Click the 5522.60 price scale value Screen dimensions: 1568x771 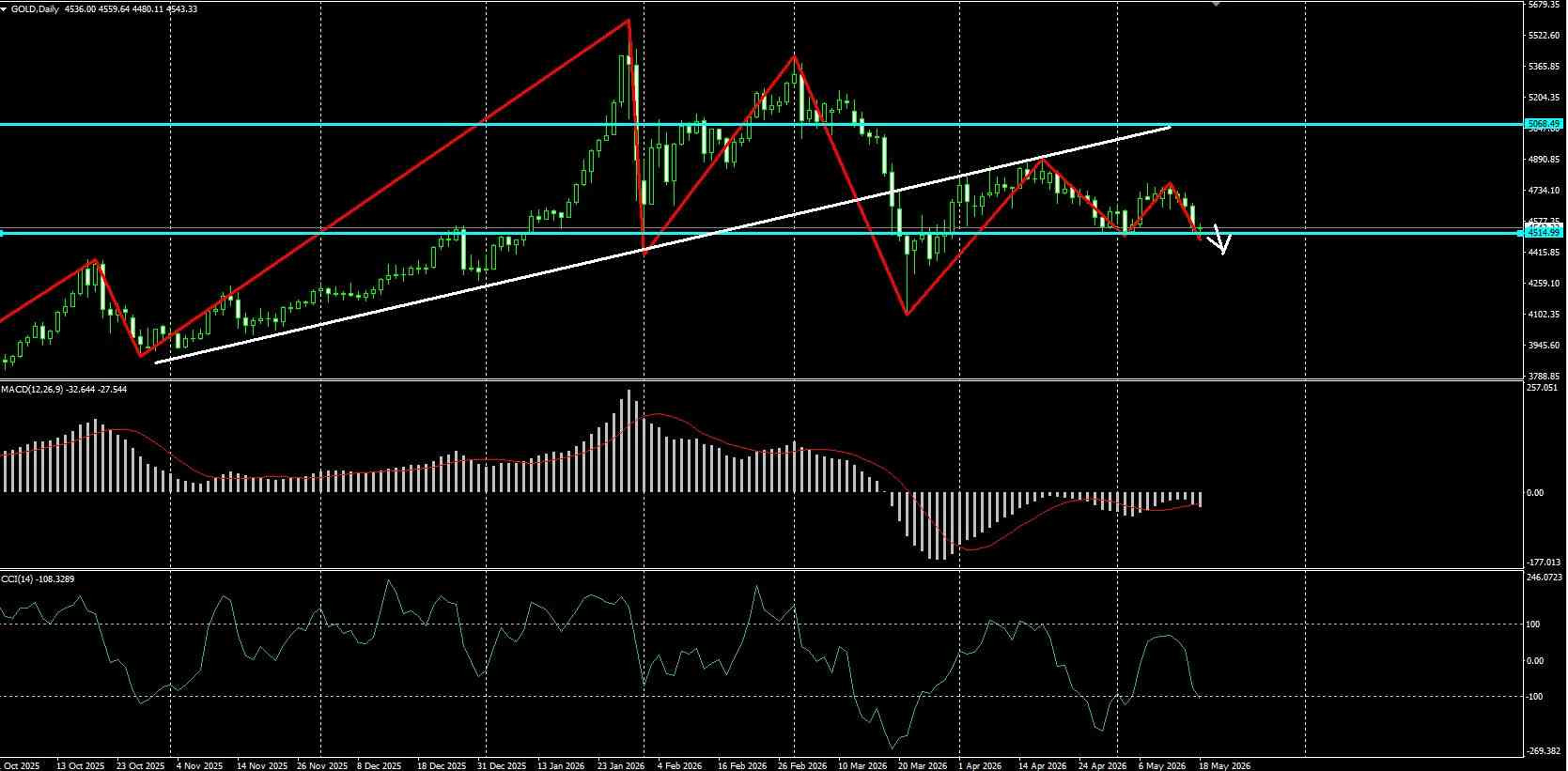[x=1545, y=36]
